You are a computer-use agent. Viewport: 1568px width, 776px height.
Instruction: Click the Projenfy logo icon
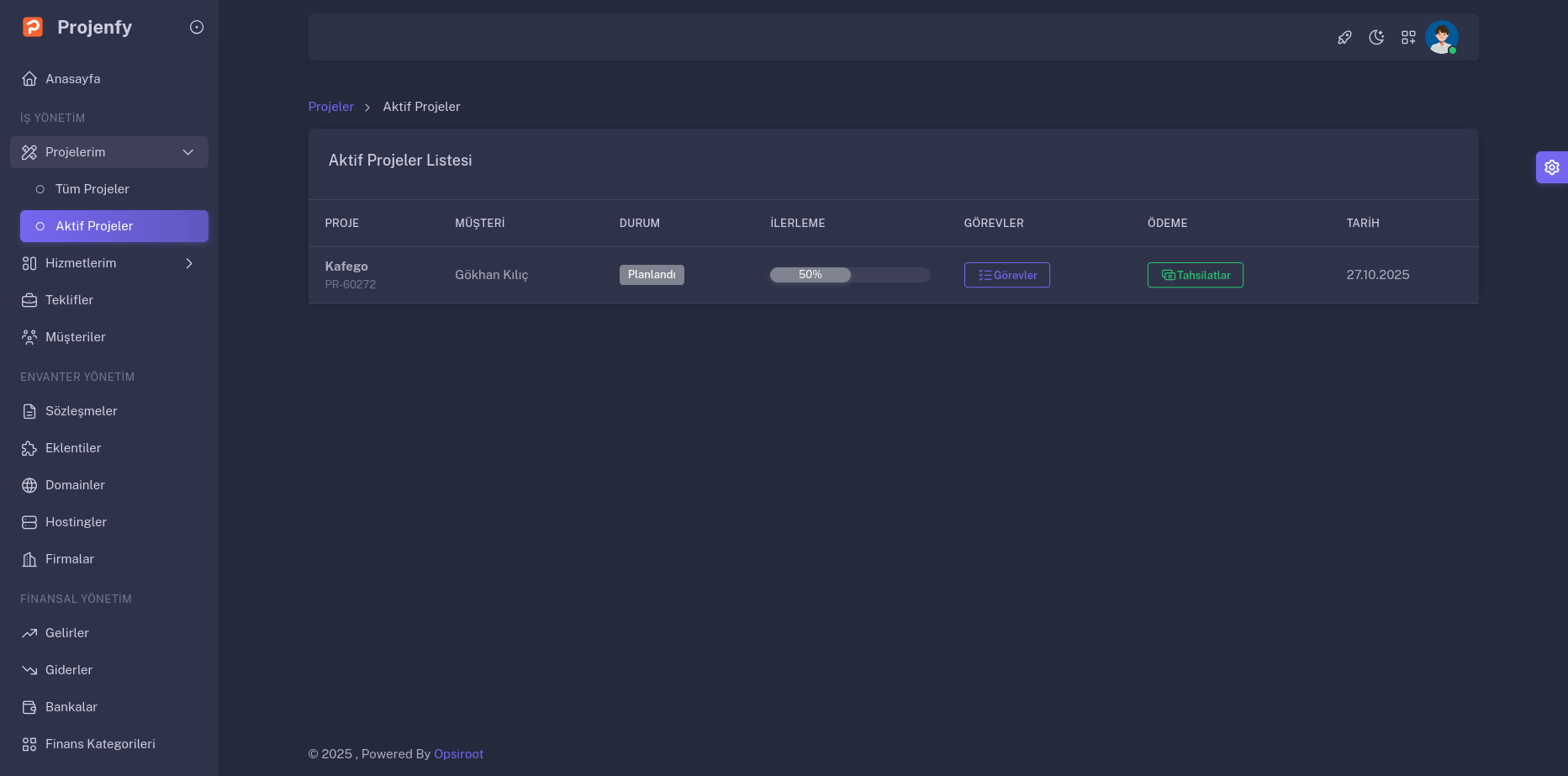click(x=33, y=27)
